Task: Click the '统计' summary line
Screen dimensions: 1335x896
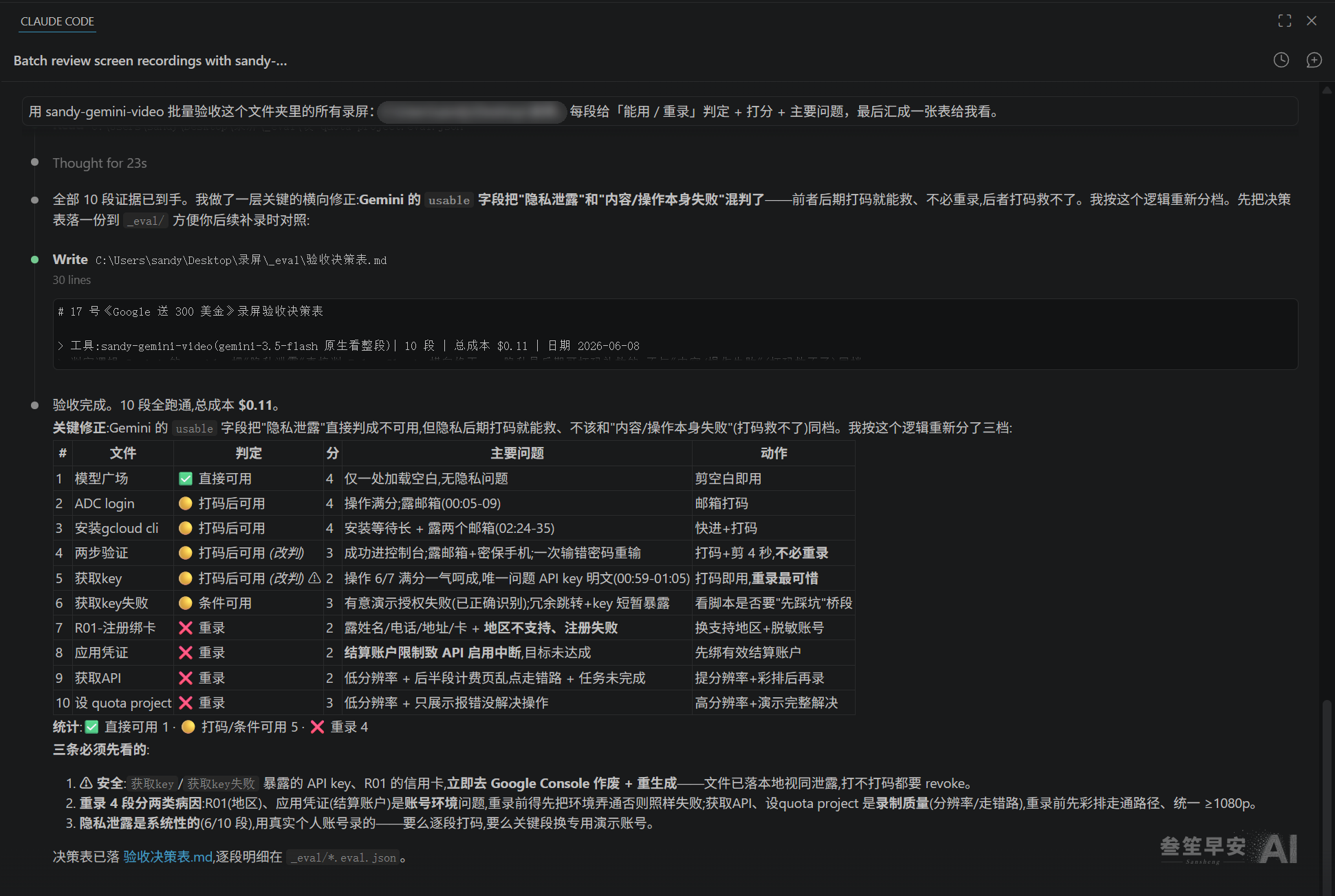Action: 210,727
